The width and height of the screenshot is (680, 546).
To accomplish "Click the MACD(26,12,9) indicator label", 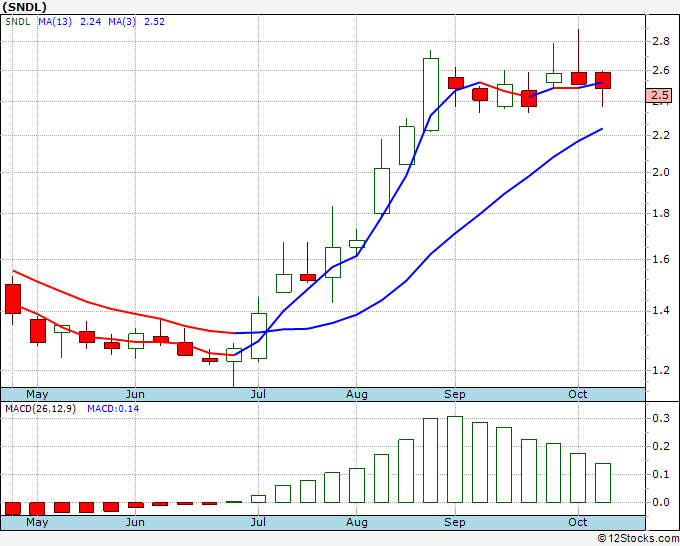I will [41, 409].
